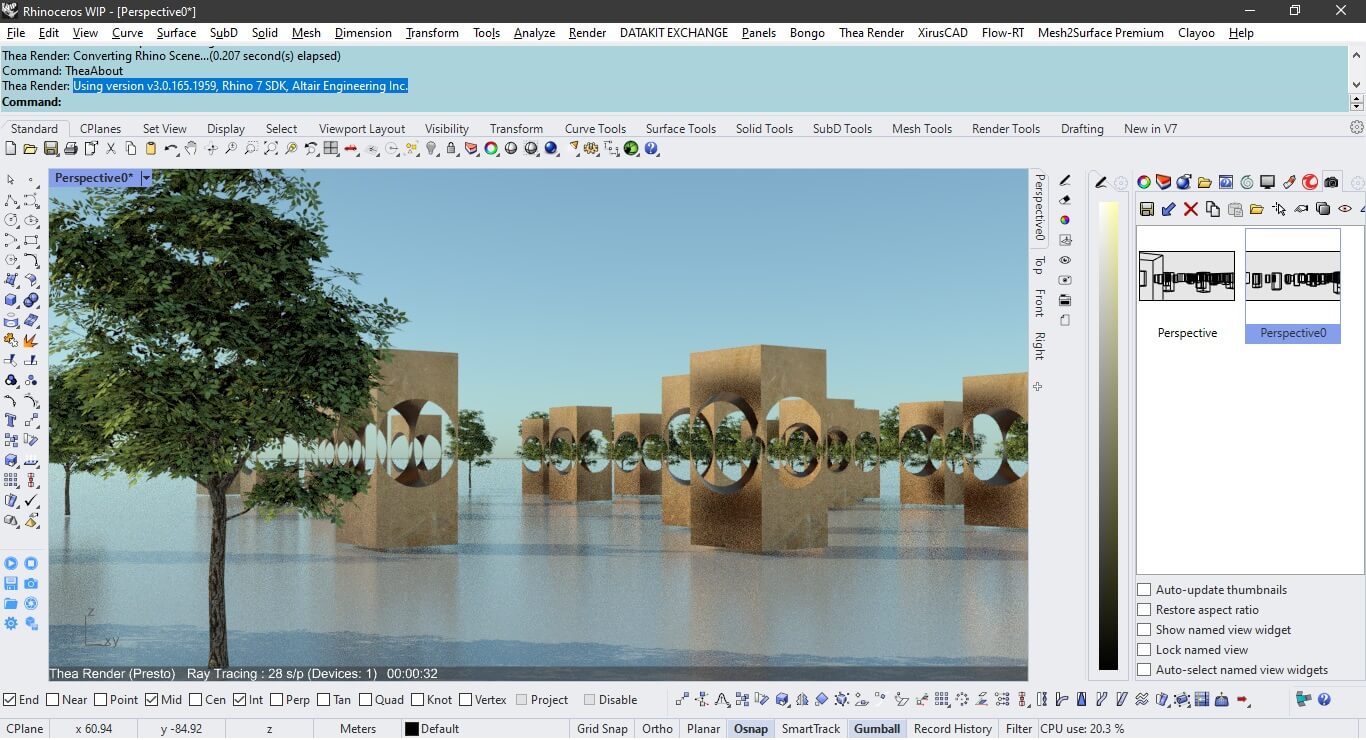Open the Named Views camera panel tab
The image size is (1366, 740).
pos(1331,182)
